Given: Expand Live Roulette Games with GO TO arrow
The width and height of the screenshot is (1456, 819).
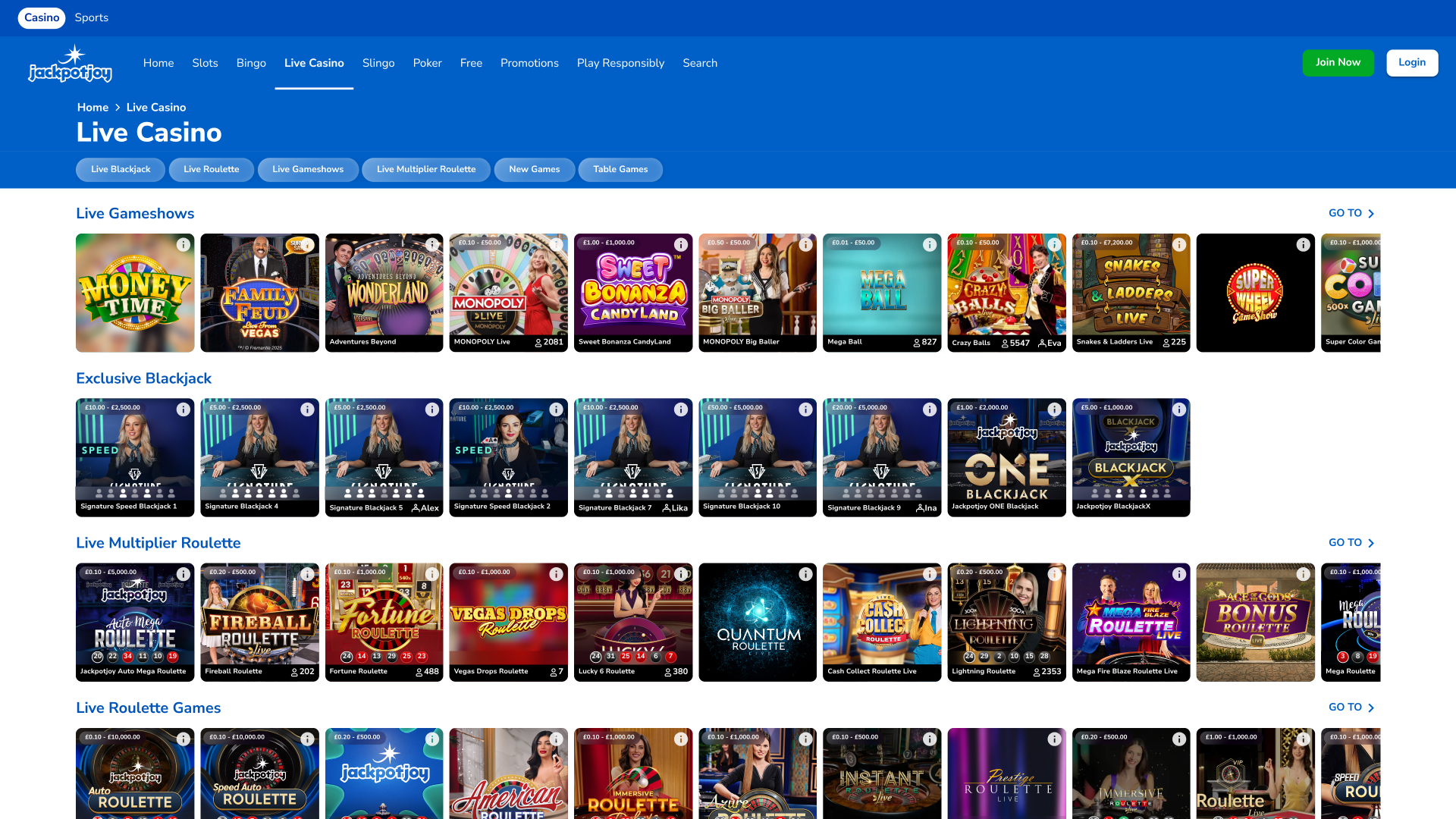Looking at the screenshot, I should pyautogui.click(x=1352, y=707).
